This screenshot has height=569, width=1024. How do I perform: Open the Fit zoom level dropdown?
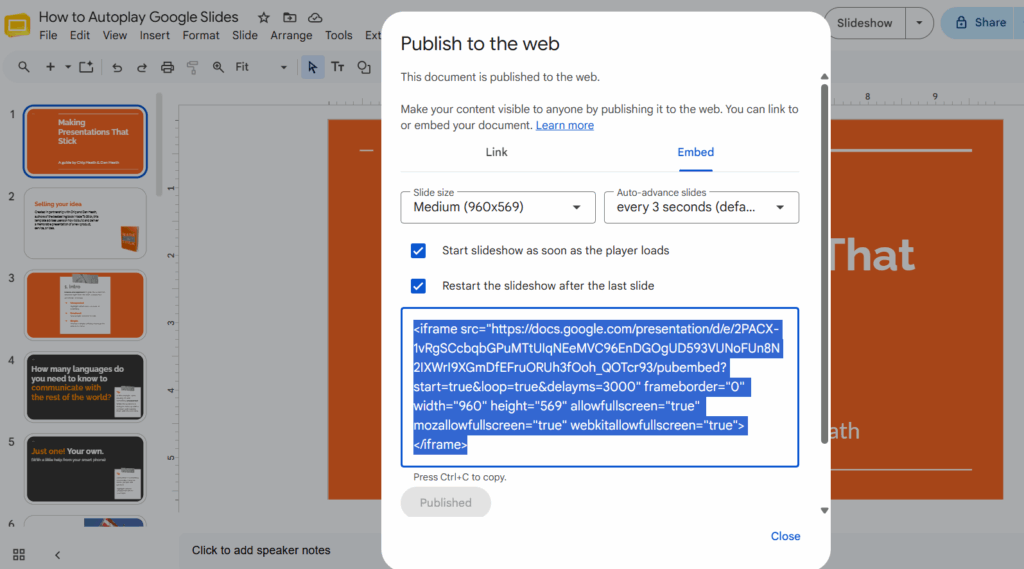pyautogui.click(x=261, y=67)
